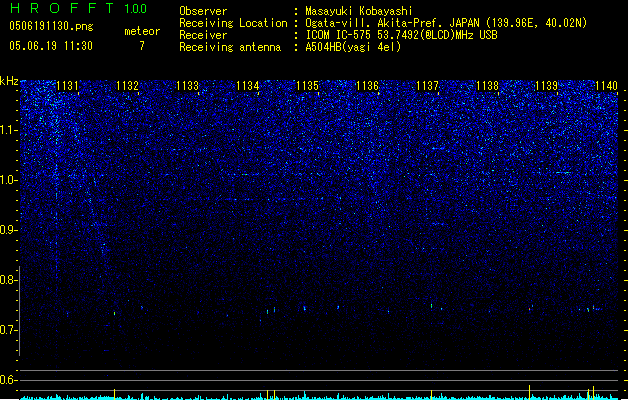The image size is (629, 400).
Task: Click the Observer field label
Action: (203, 11)
